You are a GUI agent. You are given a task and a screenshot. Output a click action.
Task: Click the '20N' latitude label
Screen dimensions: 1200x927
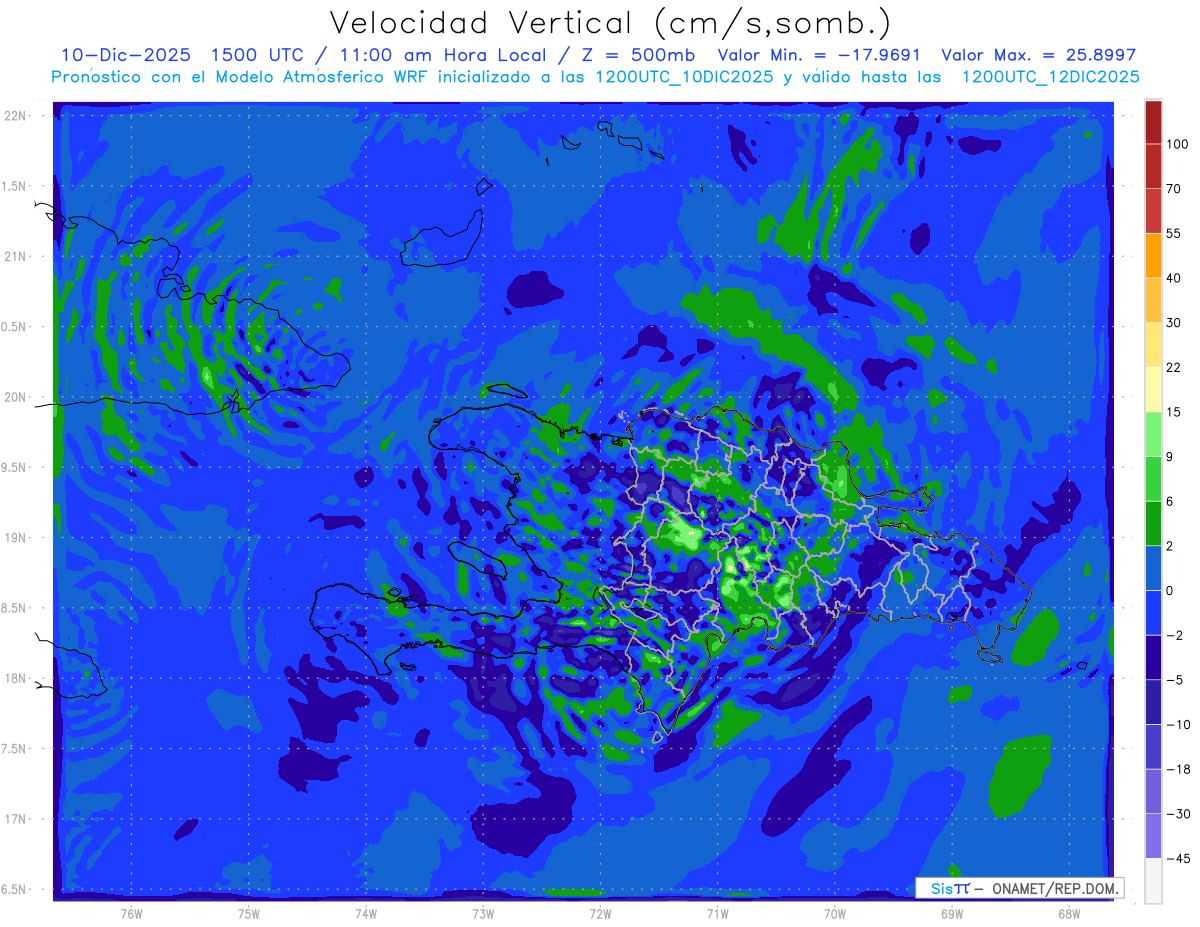coord(17,397)
